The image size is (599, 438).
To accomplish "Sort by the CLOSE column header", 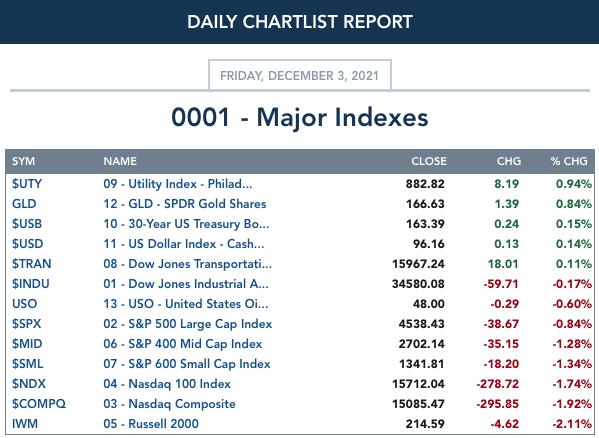I will [x=429, y=161].
